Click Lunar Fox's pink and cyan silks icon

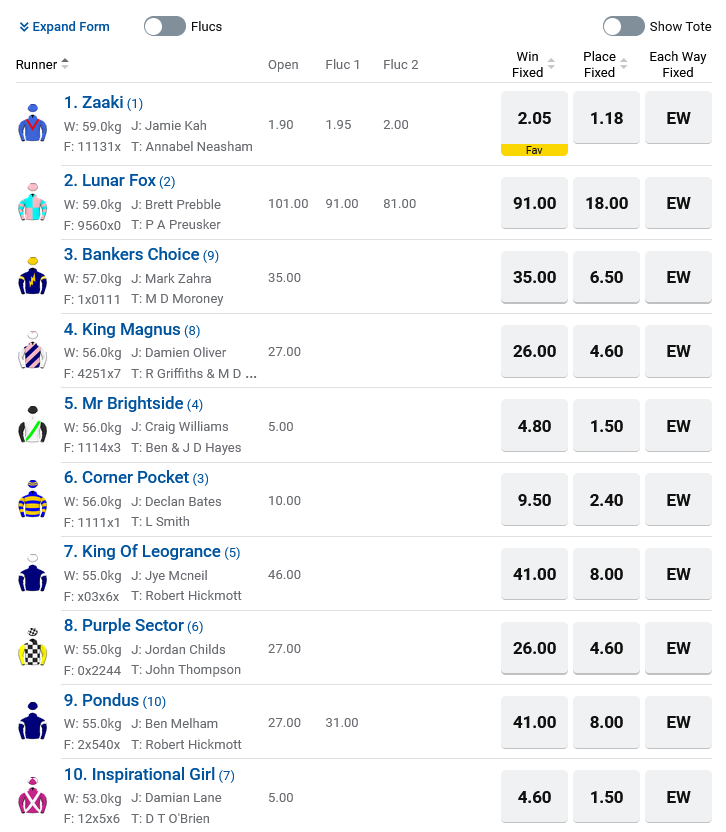point(32,202)
